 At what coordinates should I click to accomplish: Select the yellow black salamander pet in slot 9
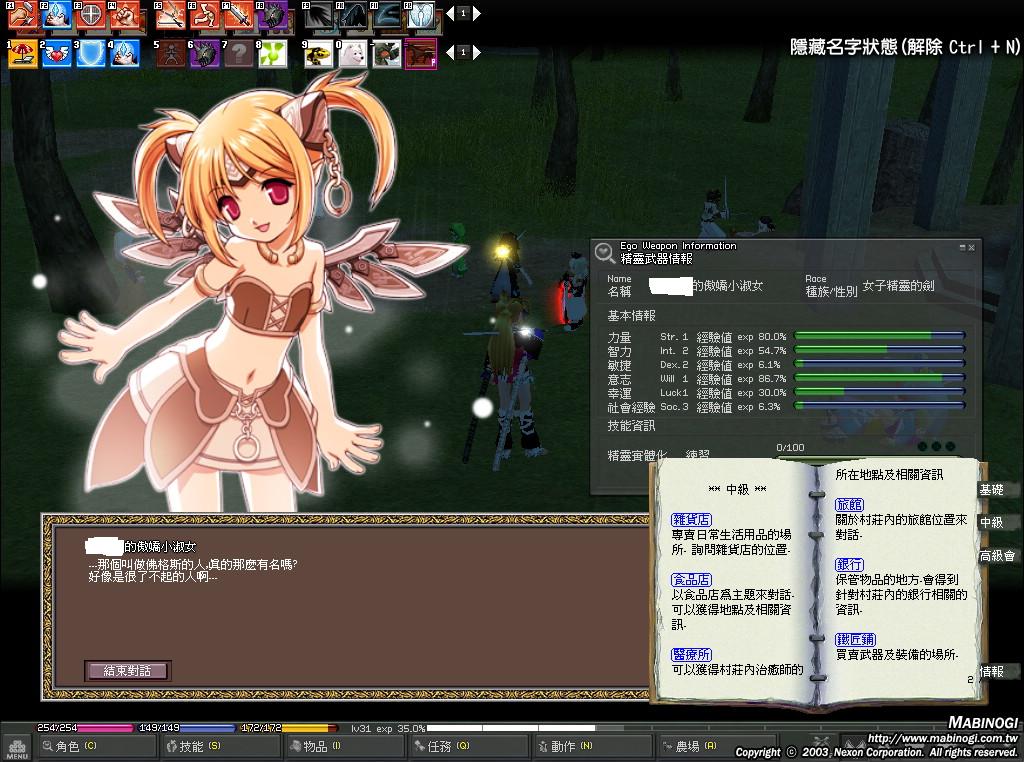pyautogui.click(x=319, y=54)
